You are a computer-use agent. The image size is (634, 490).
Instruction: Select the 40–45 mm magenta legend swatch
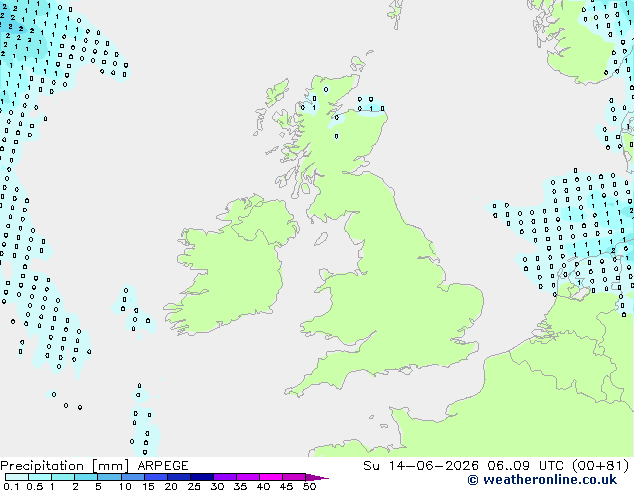pos(271,477)
